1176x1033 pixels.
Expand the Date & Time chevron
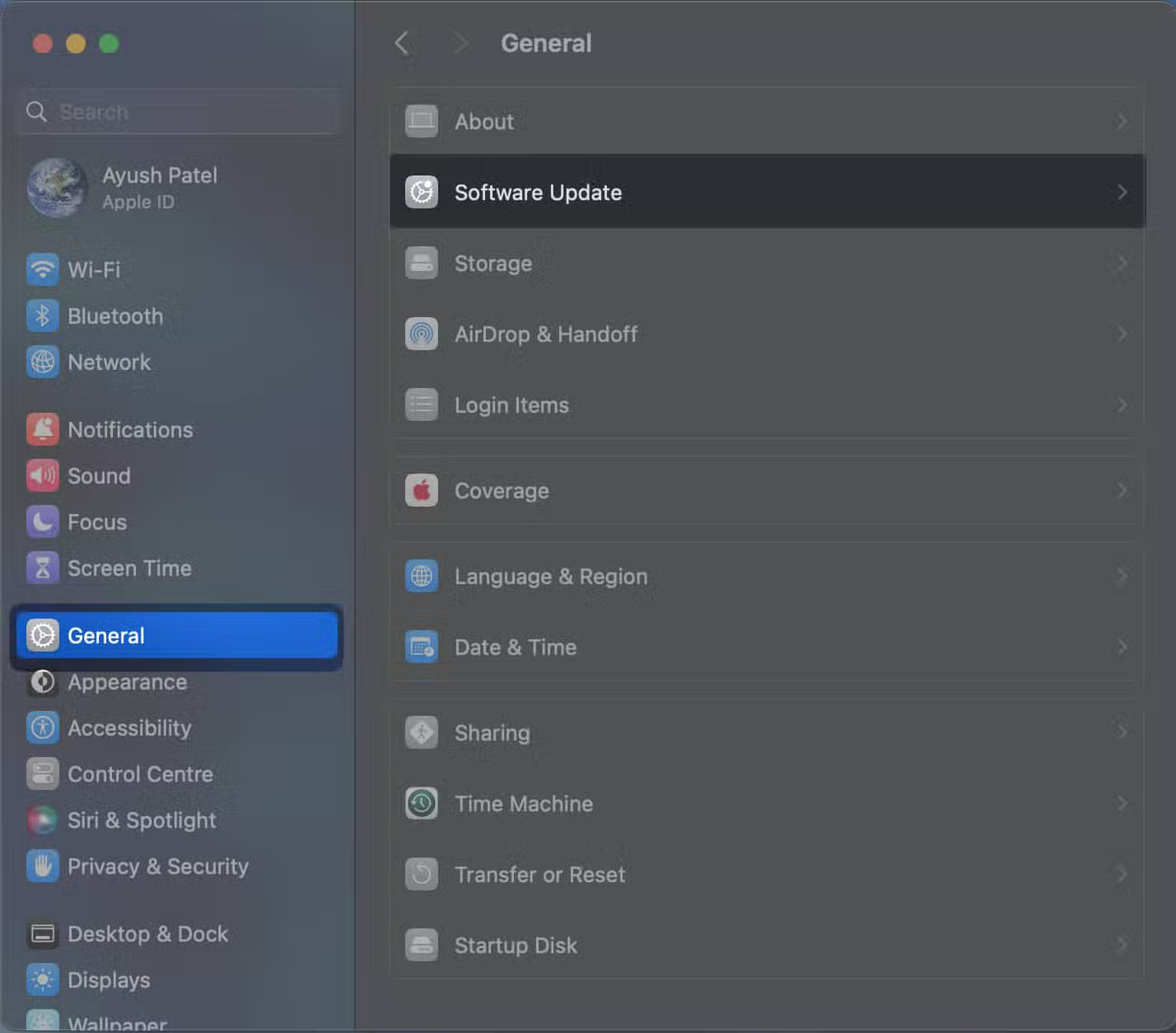(x=1122, y=647)
